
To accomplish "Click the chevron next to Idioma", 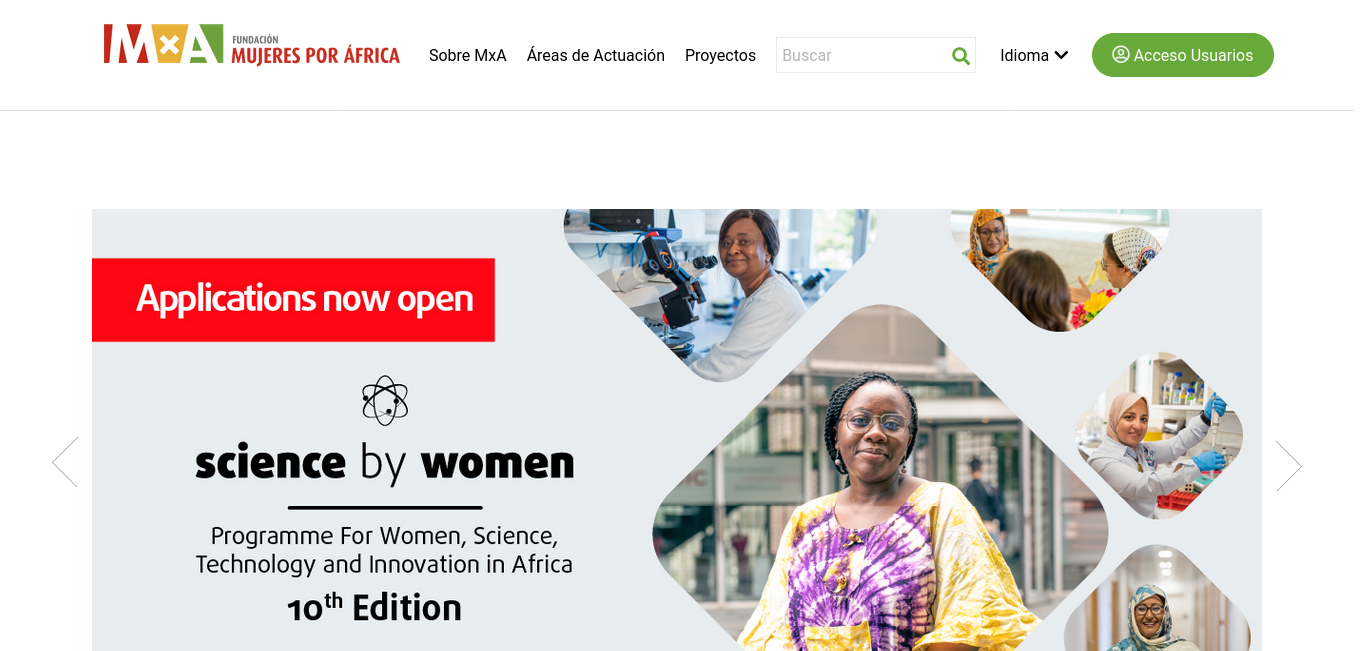I will tap(1061, 55).
